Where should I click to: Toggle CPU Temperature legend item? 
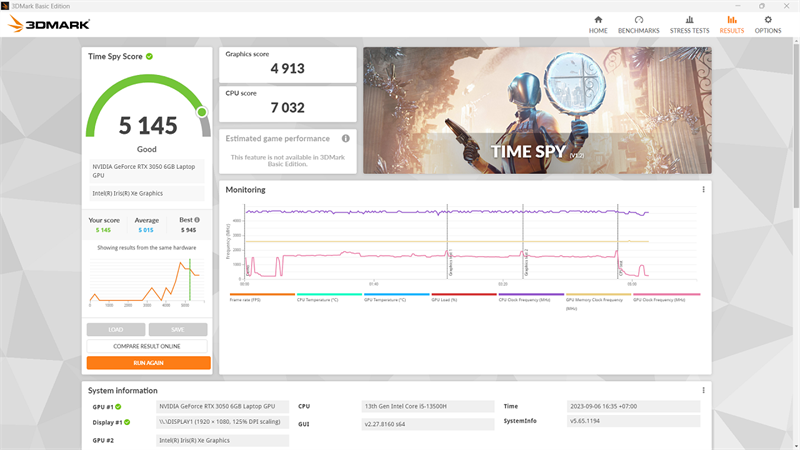point(329,297)
